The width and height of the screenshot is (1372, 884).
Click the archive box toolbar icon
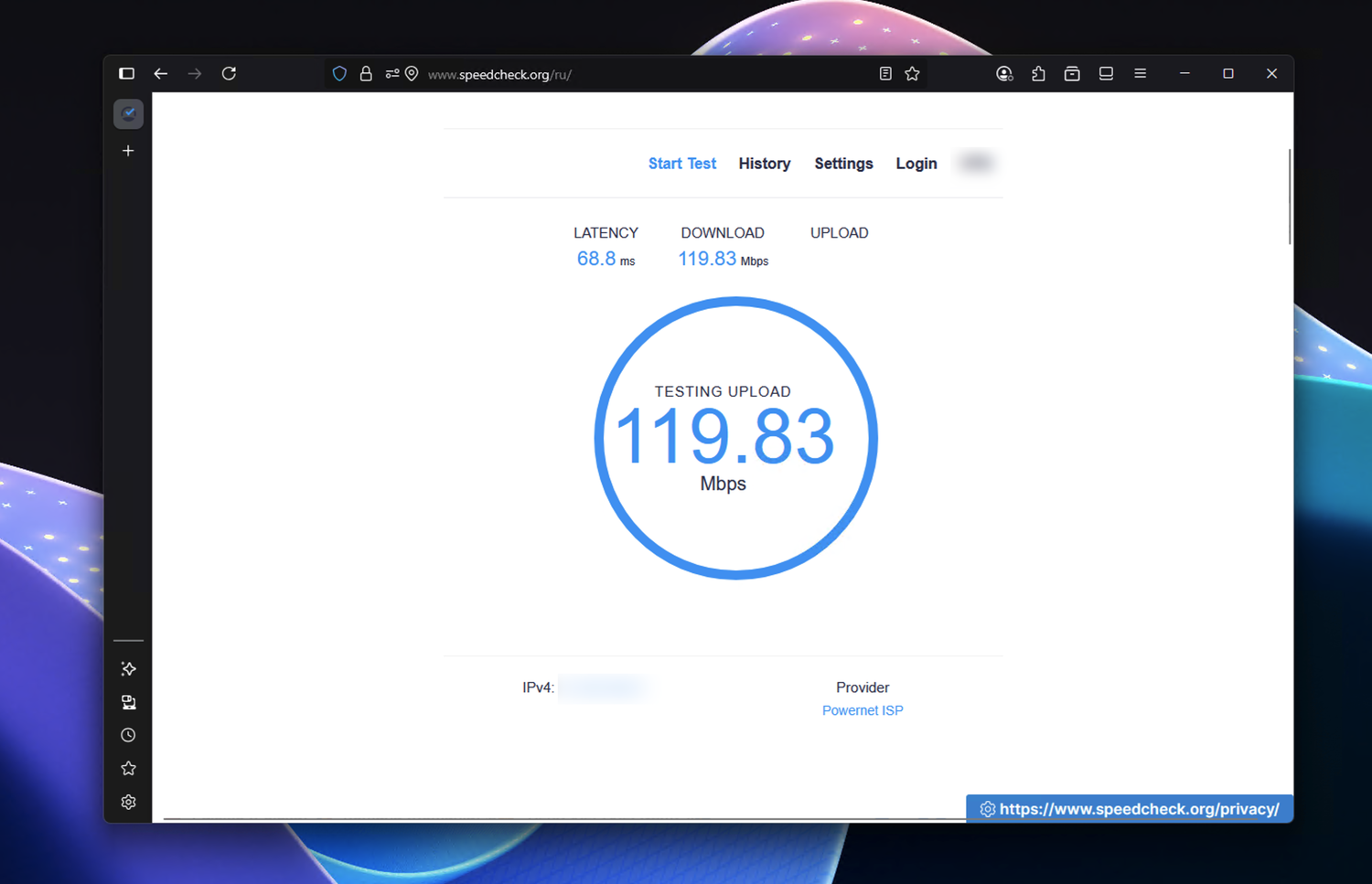pos(1072,74)
